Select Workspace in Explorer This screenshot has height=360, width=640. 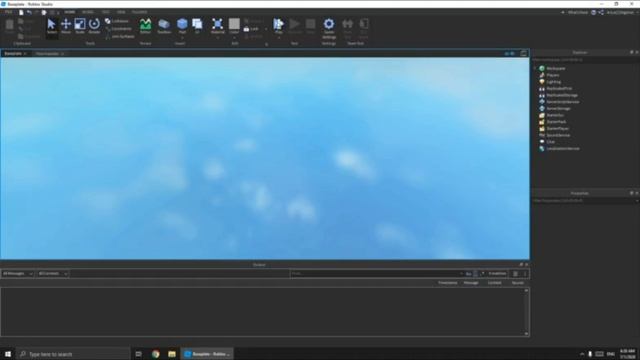556,69
